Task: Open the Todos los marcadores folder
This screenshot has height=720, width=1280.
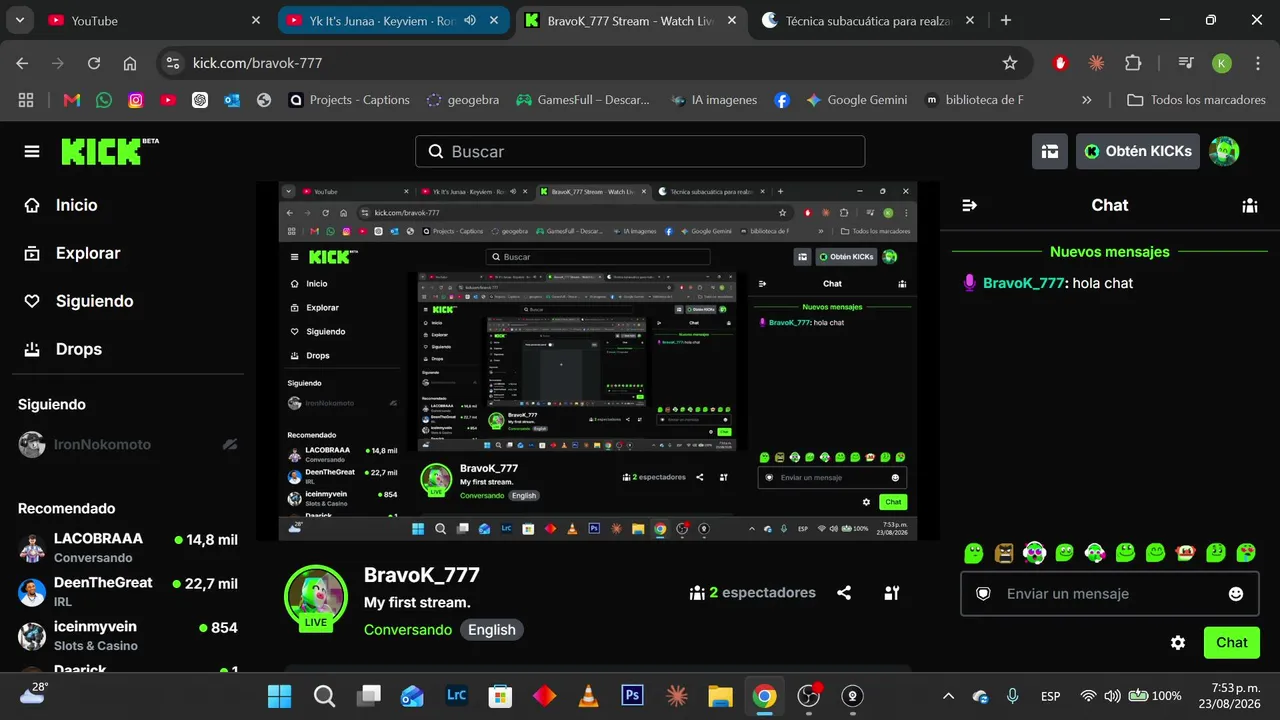Action: pyautogui.click(x=1196, y=100)
